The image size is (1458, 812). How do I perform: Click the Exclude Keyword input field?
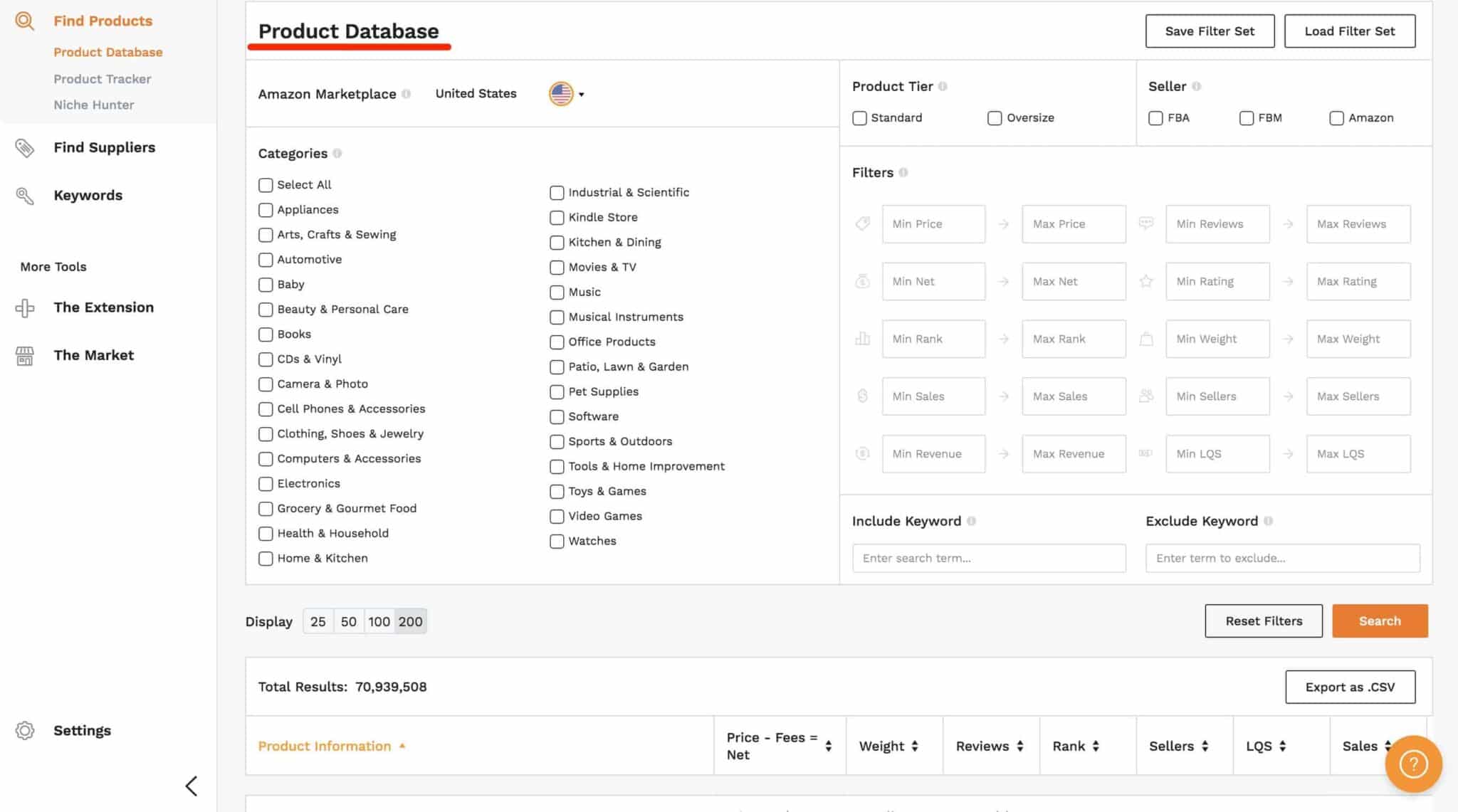1283,559
